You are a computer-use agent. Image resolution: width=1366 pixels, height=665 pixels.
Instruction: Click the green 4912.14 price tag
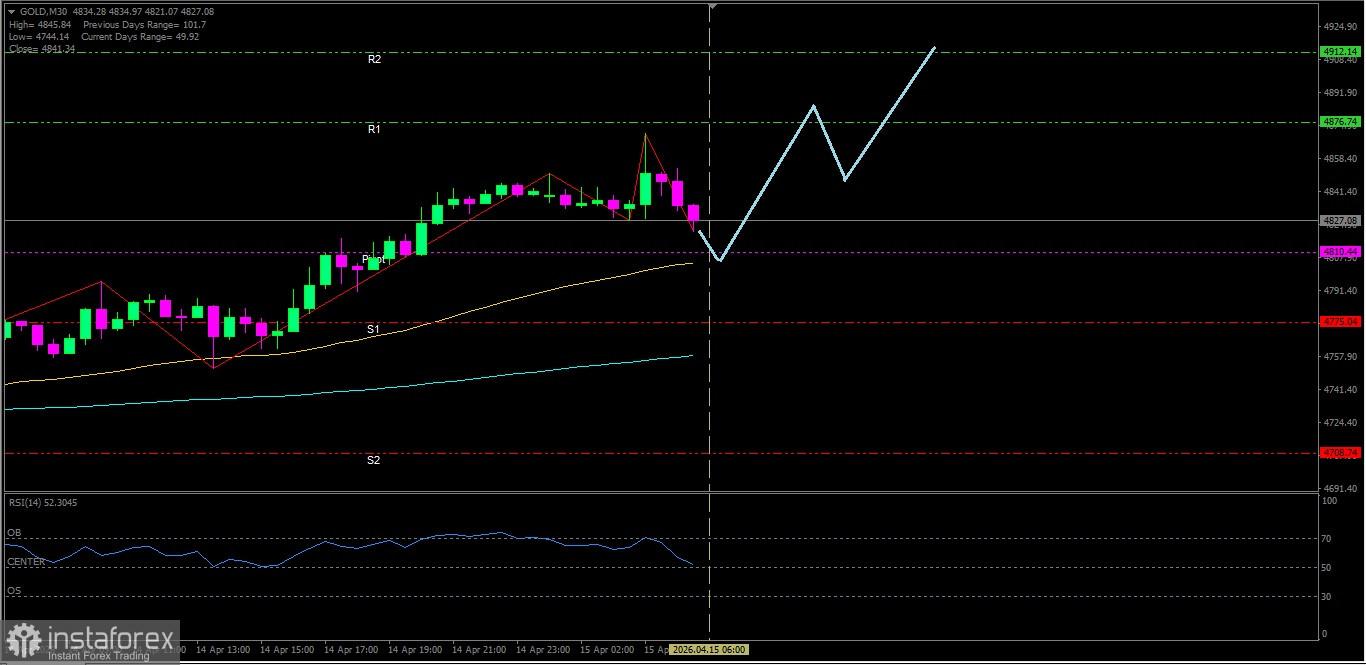pyautogui.click(x=1340, y=51)
